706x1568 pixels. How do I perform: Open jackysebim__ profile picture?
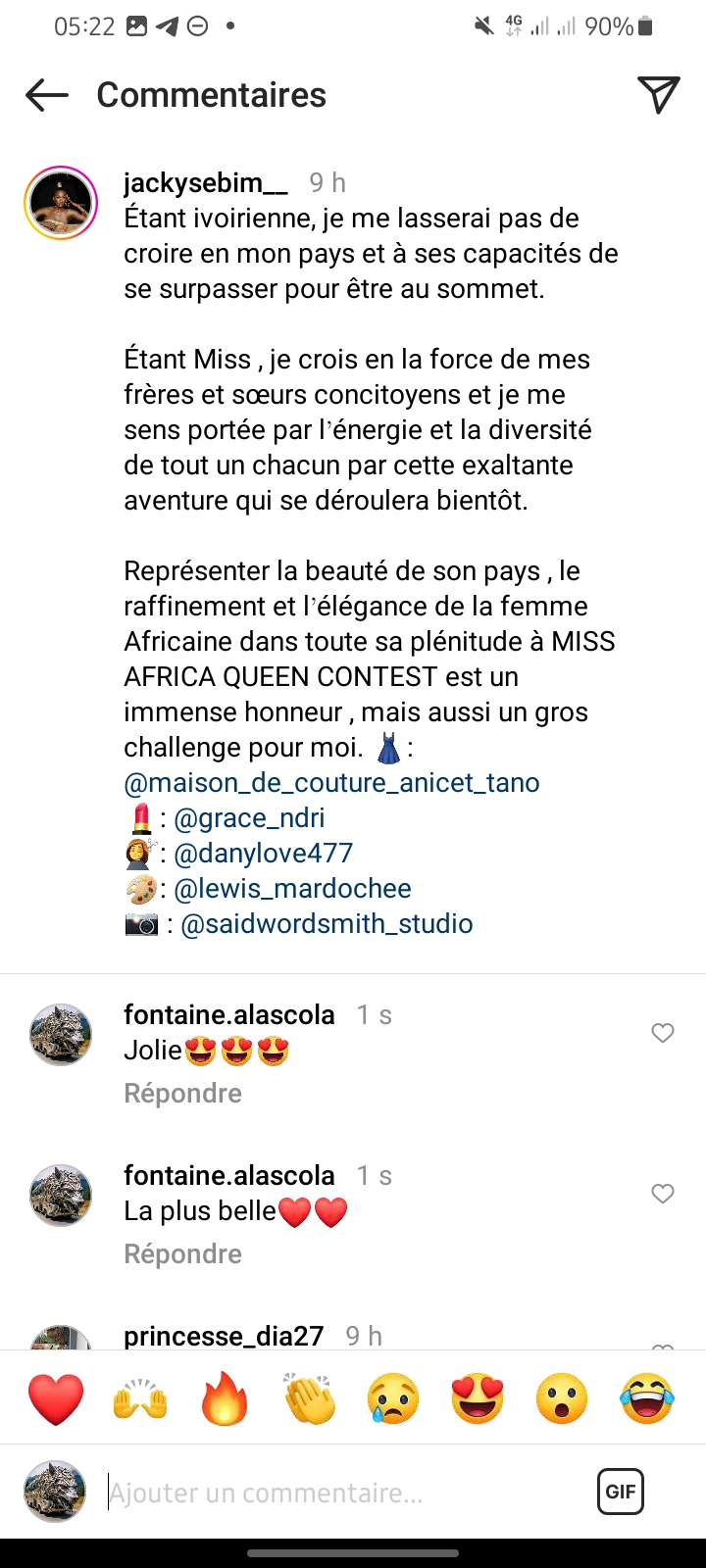(60, 203)
